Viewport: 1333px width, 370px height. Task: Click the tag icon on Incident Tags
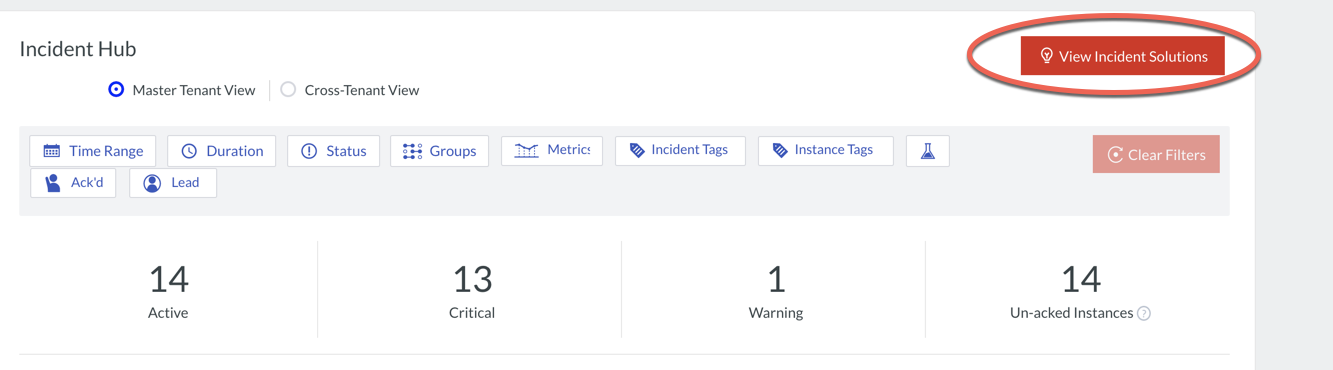click(x=636, y=150)
